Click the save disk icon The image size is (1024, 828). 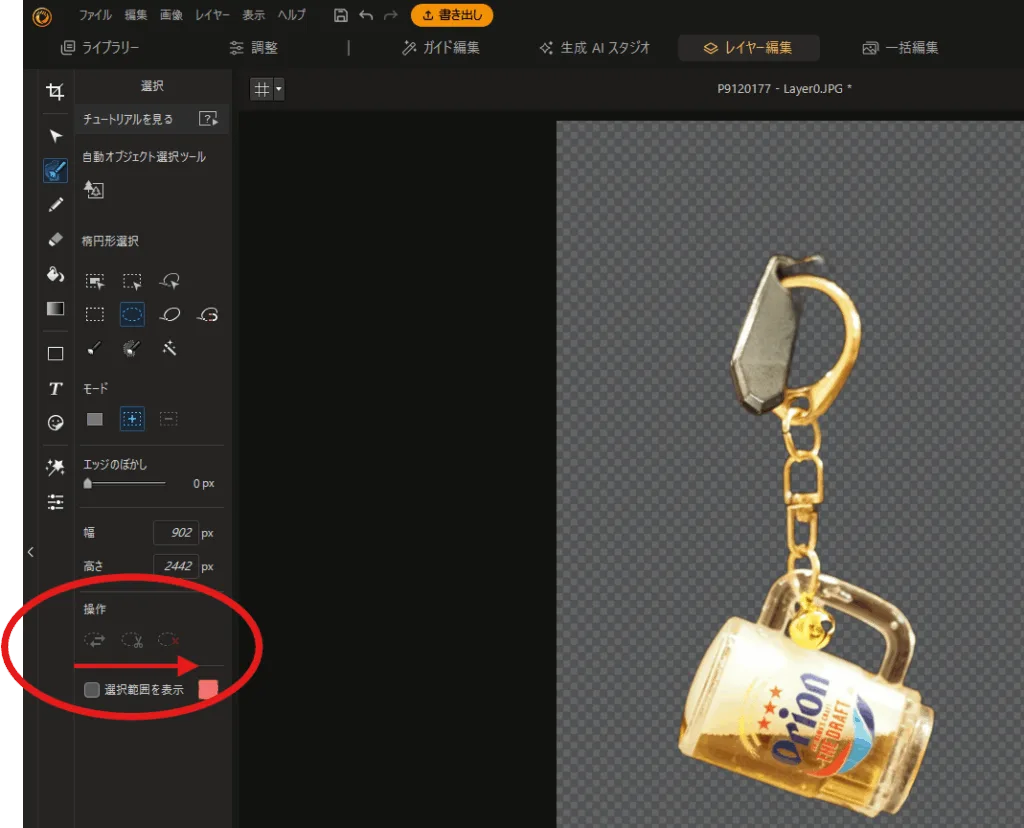tap(340, 15)
